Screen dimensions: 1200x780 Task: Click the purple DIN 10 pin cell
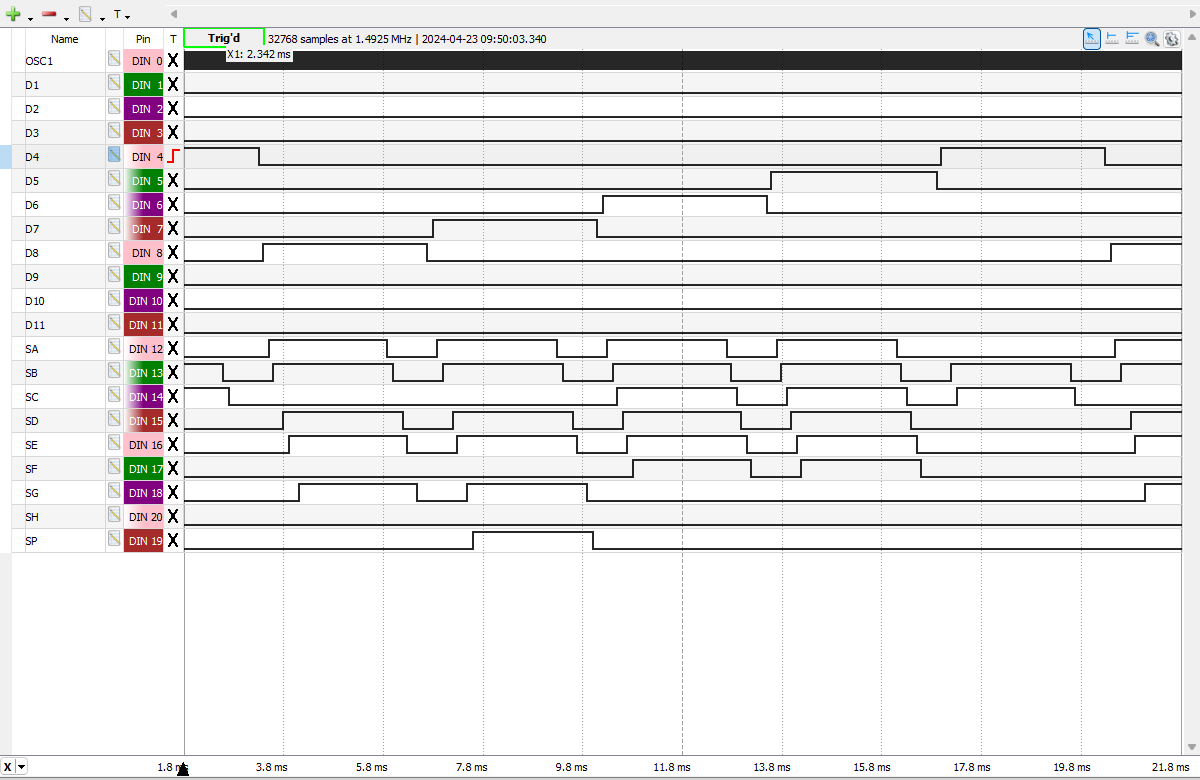pos(144,300)
